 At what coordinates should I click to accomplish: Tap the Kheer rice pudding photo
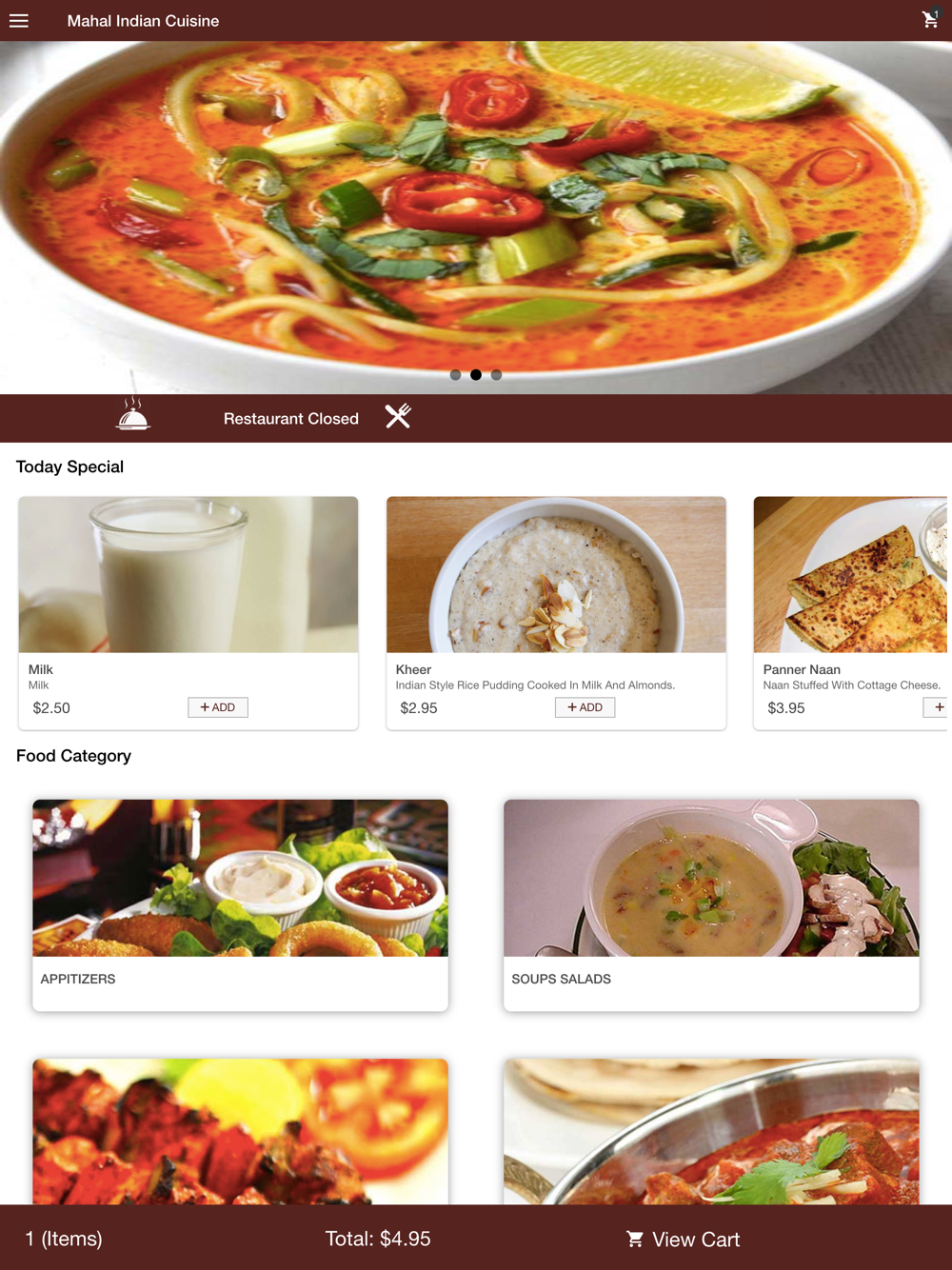[x=556, y=574]
